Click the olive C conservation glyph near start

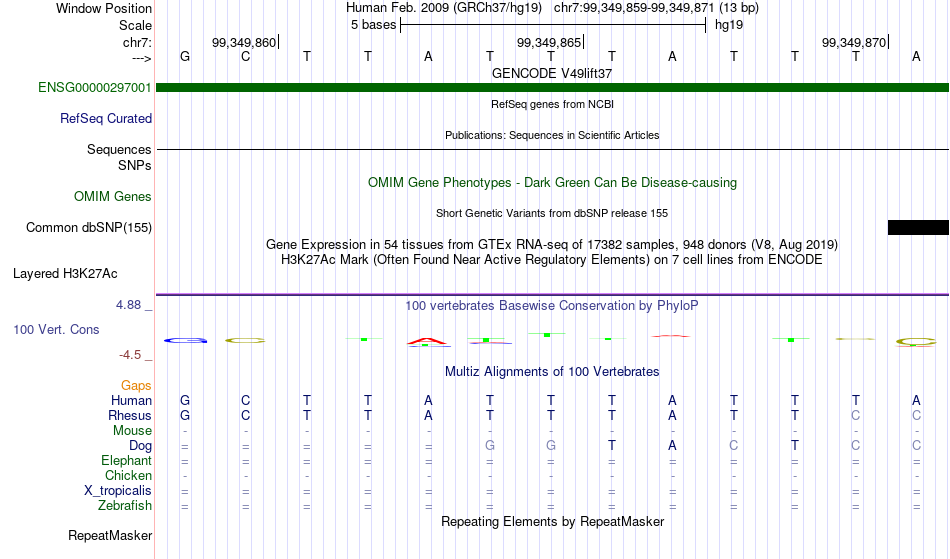click(245, 341)
